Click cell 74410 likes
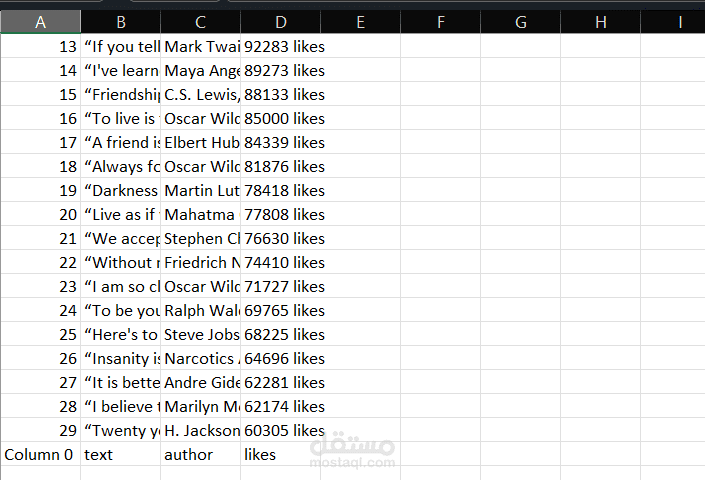 (281, 262)
